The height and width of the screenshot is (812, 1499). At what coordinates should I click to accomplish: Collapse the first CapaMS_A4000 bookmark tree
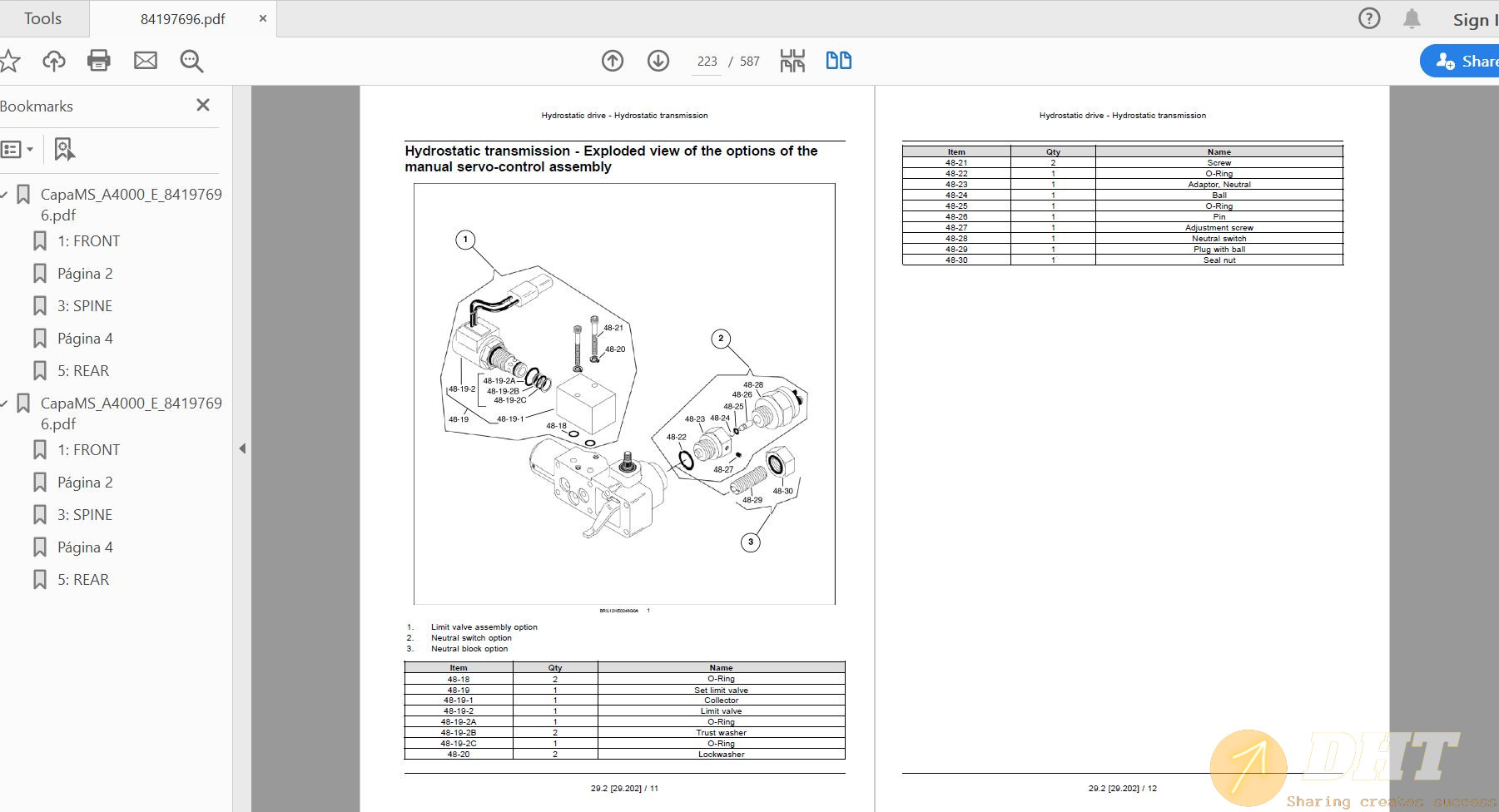point(4,195)
